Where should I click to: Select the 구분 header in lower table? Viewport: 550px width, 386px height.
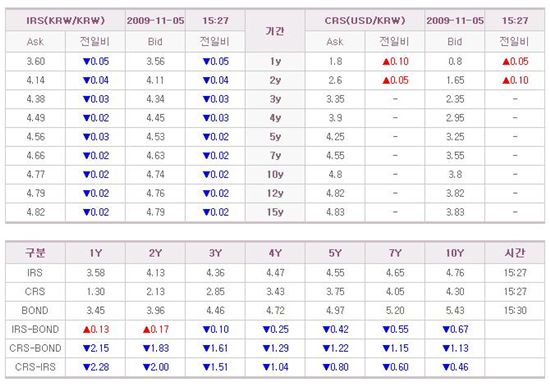[x=35, y=253]
